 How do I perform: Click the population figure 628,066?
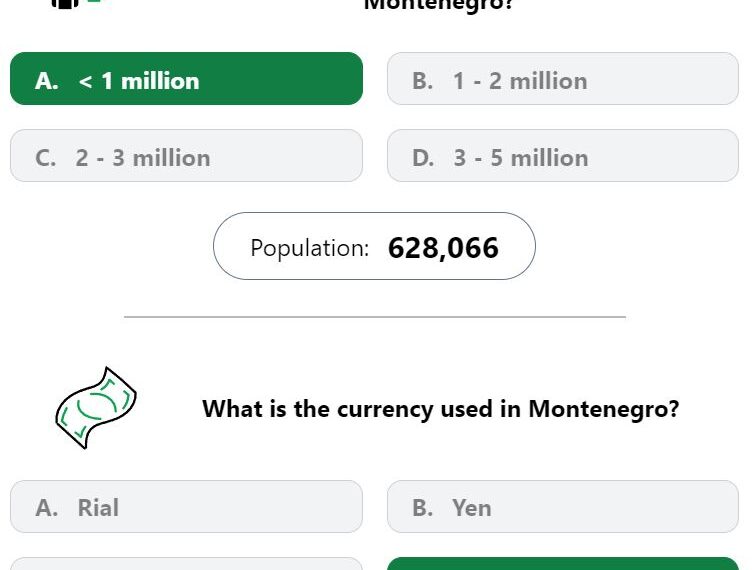coord(443,248)
